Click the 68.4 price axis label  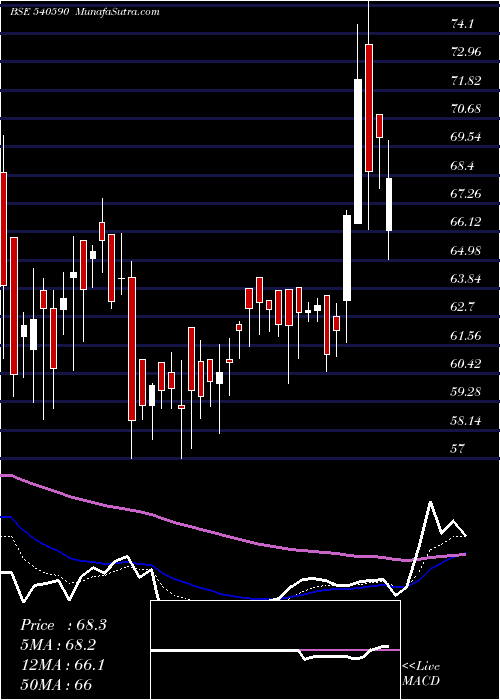tap(462, 166)
